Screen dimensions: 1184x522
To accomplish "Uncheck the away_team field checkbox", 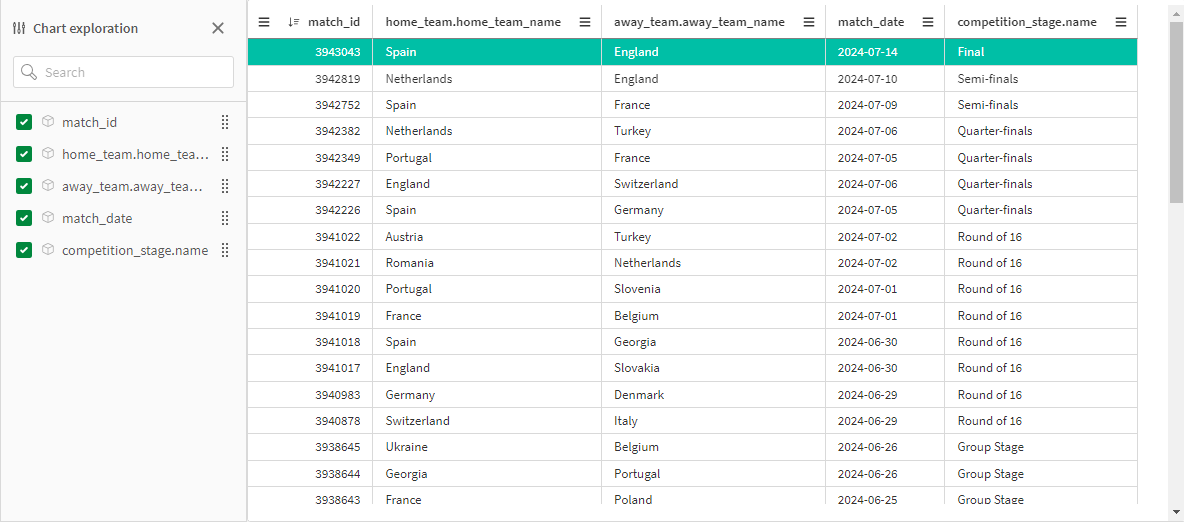I will pos(24,186).
